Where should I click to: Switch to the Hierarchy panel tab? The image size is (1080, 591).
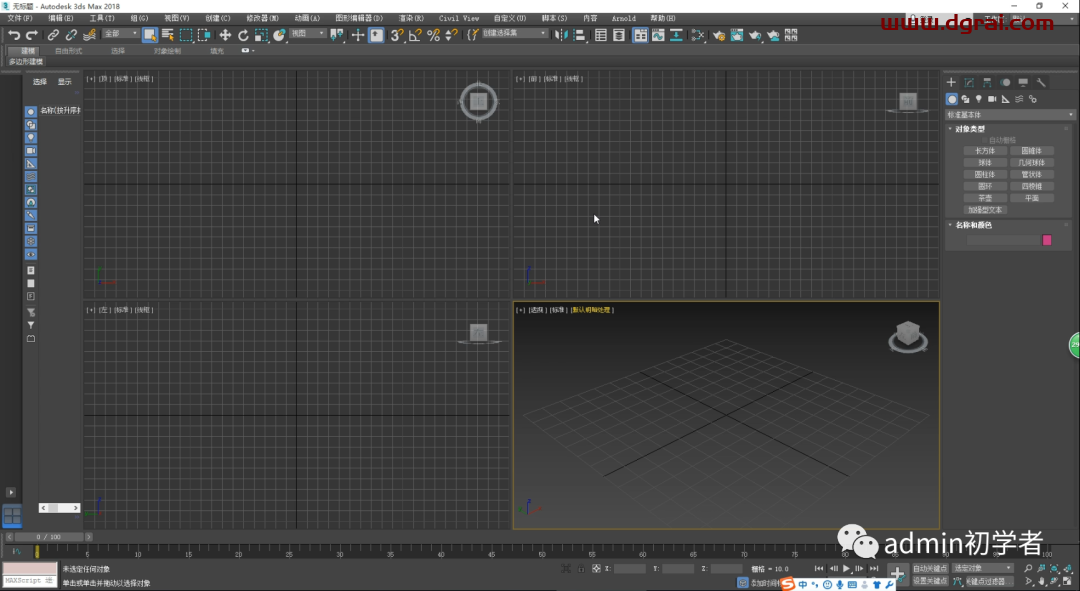click(x=987, y=82)
